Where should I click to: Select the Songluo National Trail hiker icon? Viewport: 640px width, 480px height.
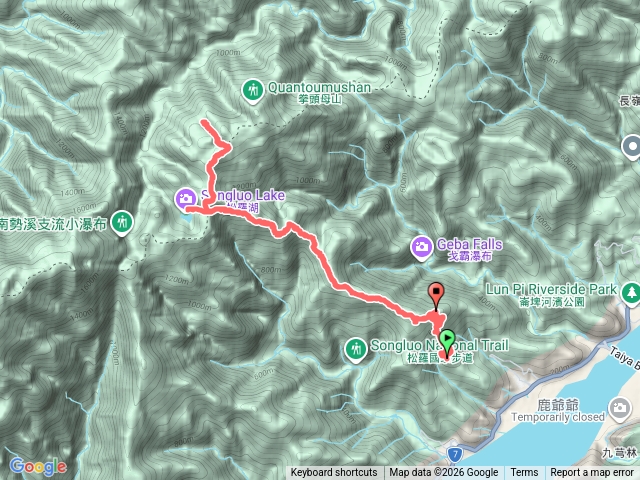(x=356, y=349)
